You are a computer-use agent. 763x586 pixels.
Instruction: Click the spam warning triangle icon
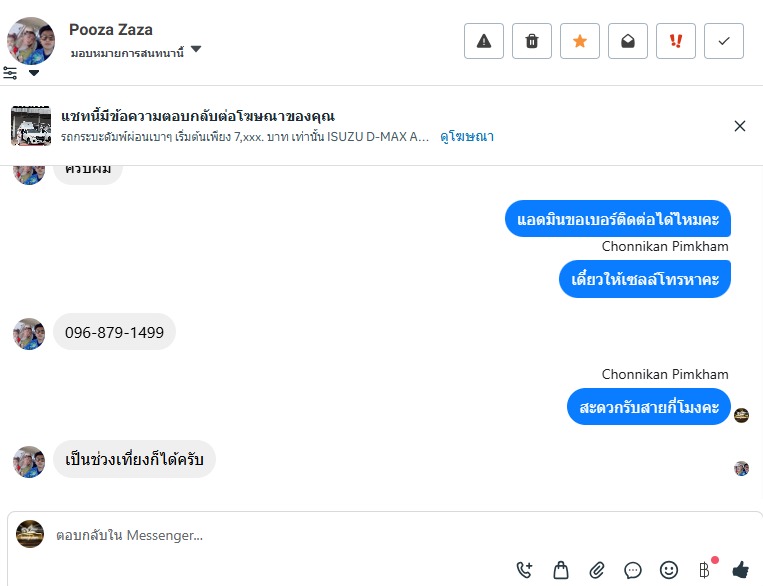tap(484, 41)
